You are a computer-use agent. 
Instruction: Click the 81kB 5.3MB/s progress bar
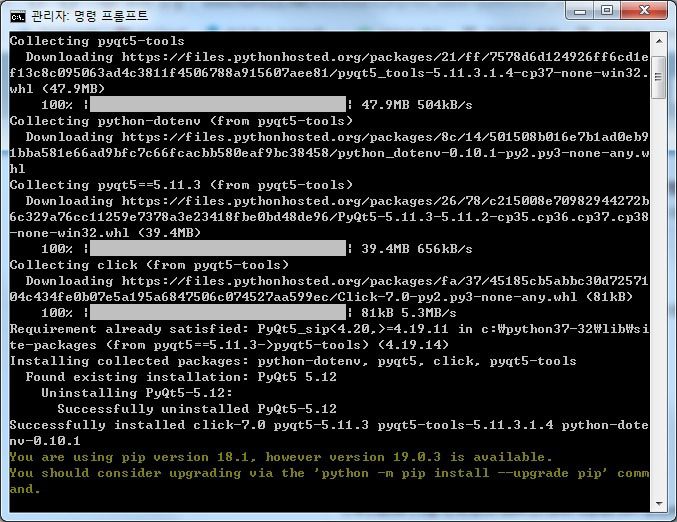pos(218,313)
